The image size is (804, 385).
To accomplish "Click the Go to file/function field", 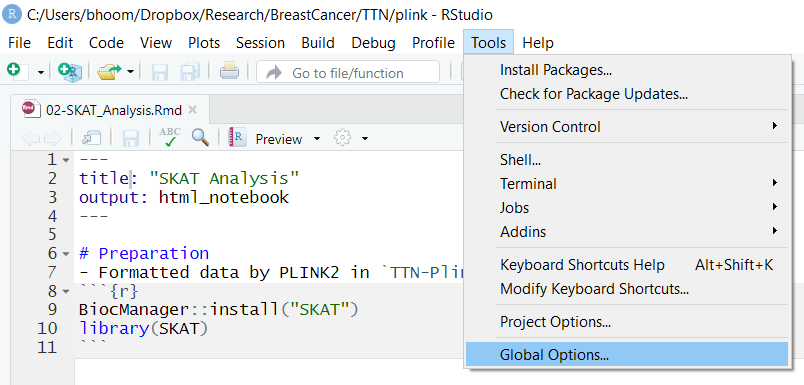I will [348, 72].
